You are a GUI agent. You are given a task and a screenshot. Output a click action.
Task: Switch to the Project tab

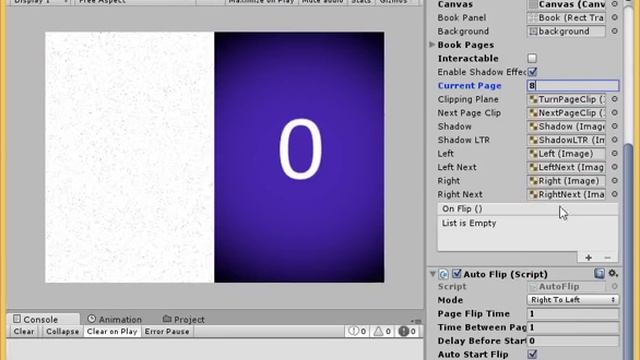pyautogui.click(x=184, y=319)
